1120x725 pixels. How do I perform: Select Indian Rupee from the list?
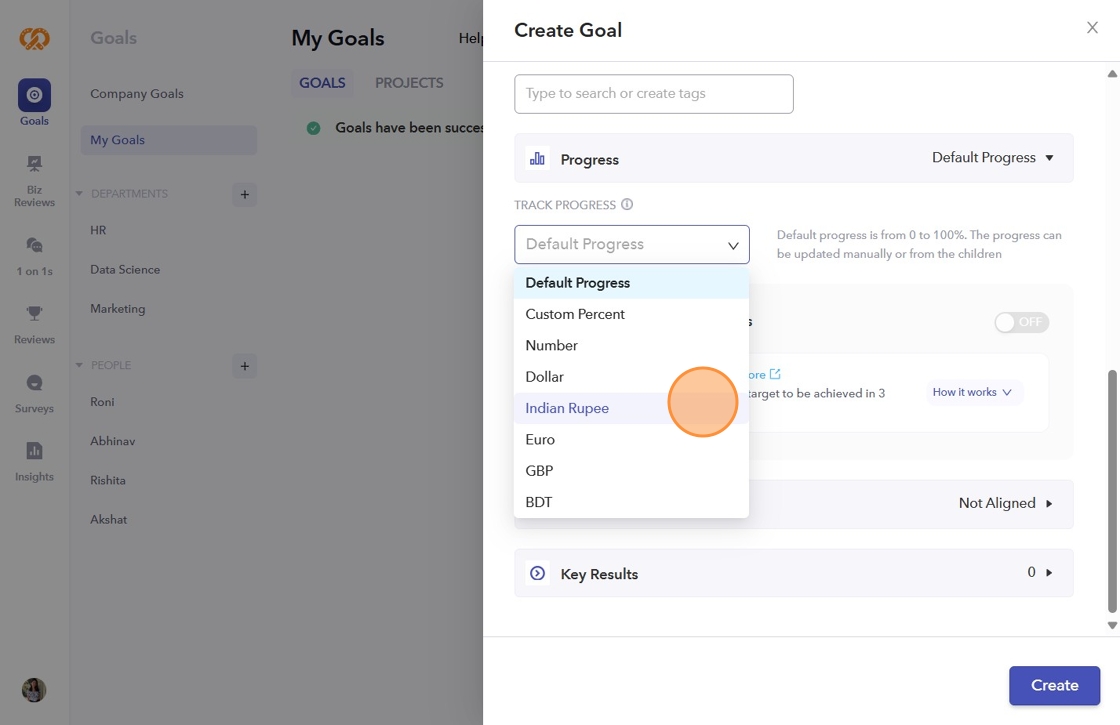[x=567, y=408]
